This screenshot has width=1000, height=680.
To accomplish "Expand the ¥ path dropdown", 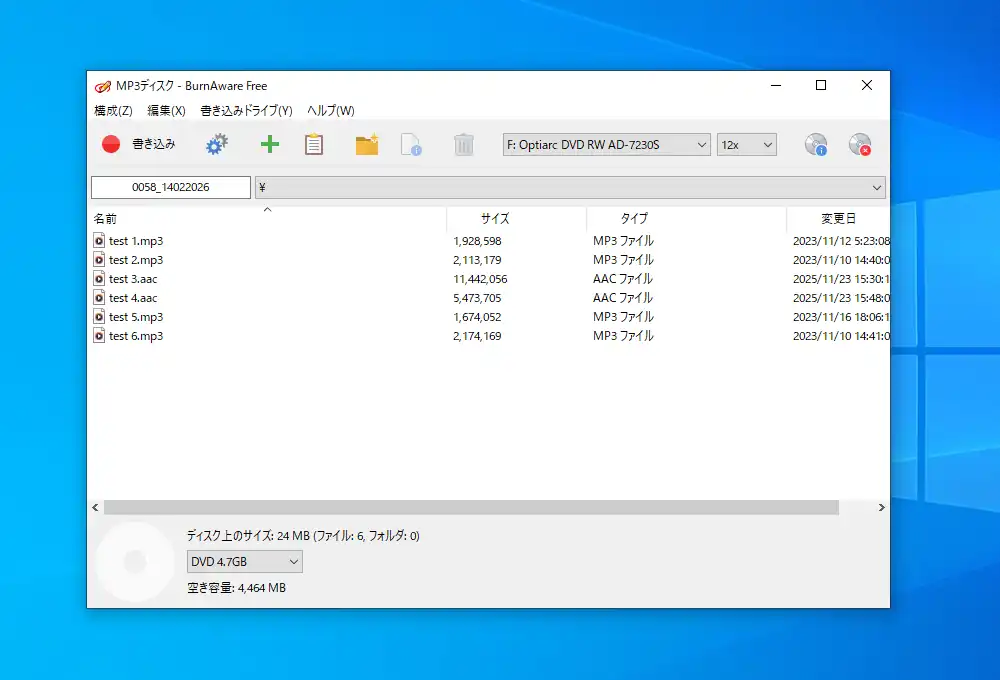I will (878, 187).
